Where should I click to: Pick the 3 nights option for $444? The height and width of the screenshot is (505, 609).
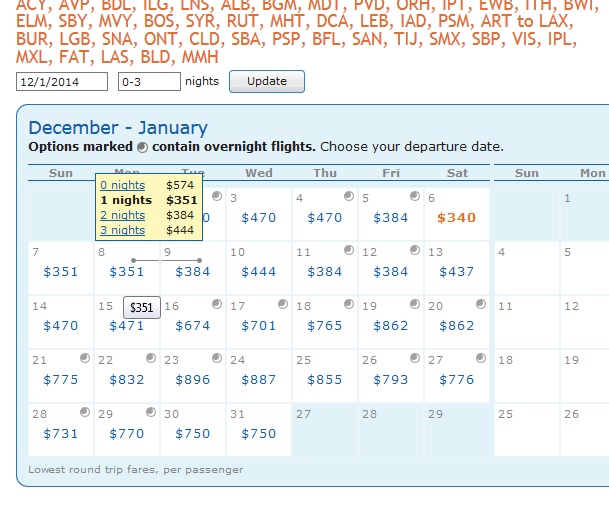coord(122,230)
